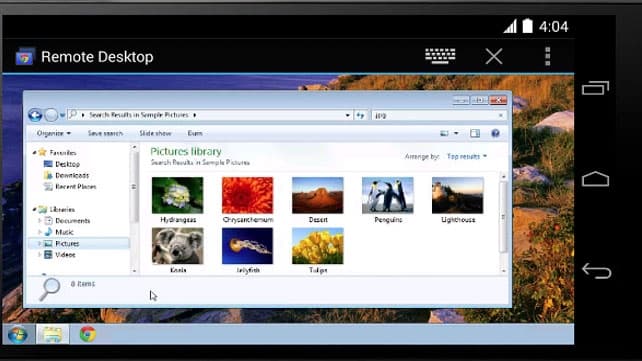Select the Koala thumbnail
642x361 pixels.
pos(177,246)
